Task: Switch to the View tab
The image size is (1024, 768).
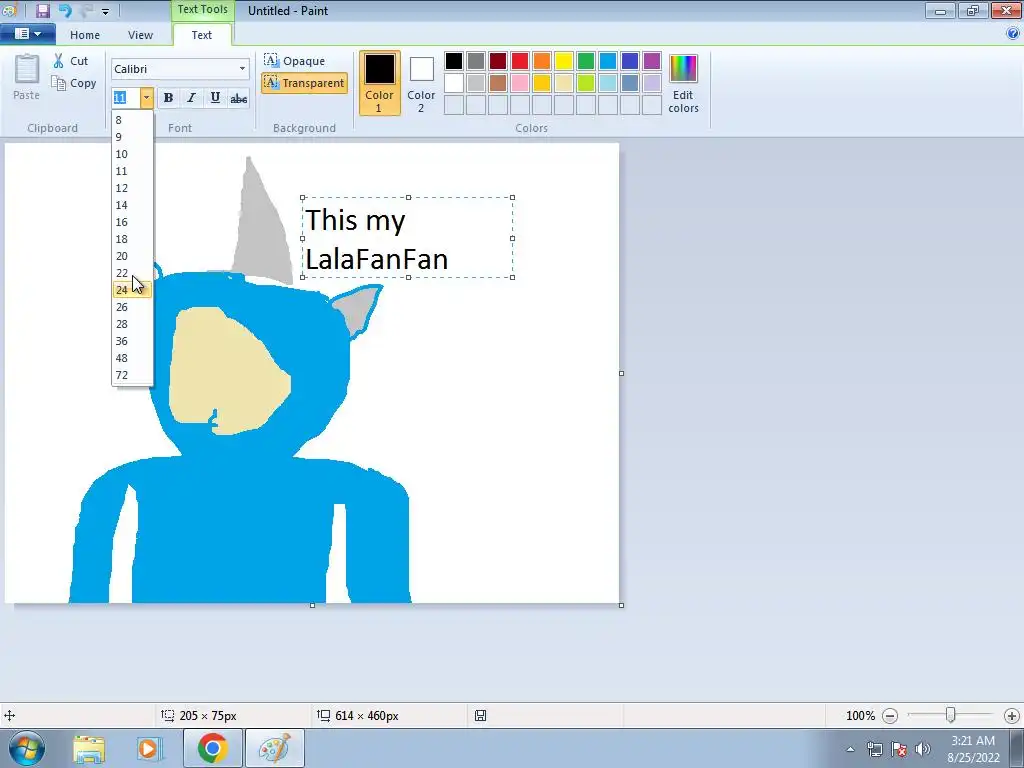Action: coord(140,35)
